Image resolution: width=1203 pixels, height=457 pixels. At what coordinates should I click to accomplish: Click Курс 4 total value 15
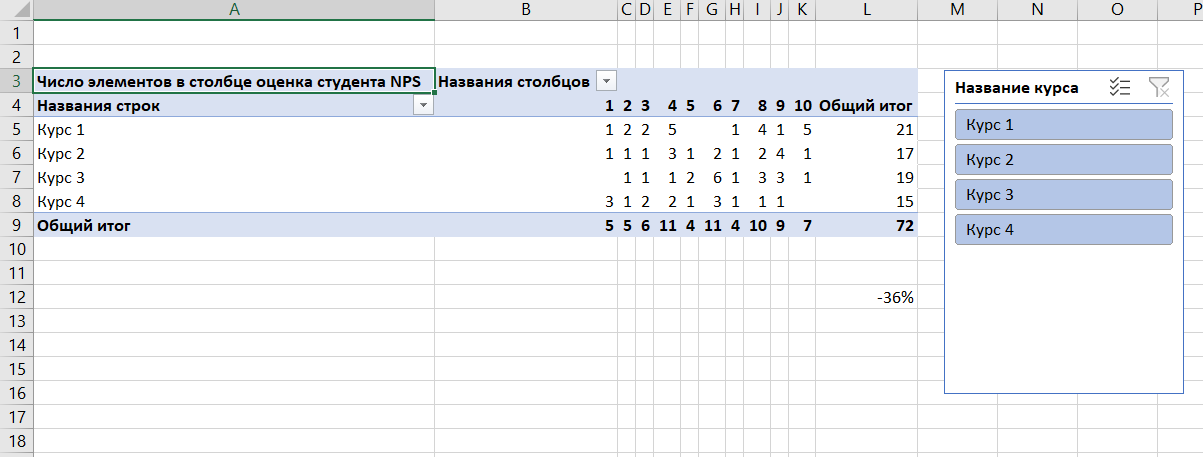(867, 201)
